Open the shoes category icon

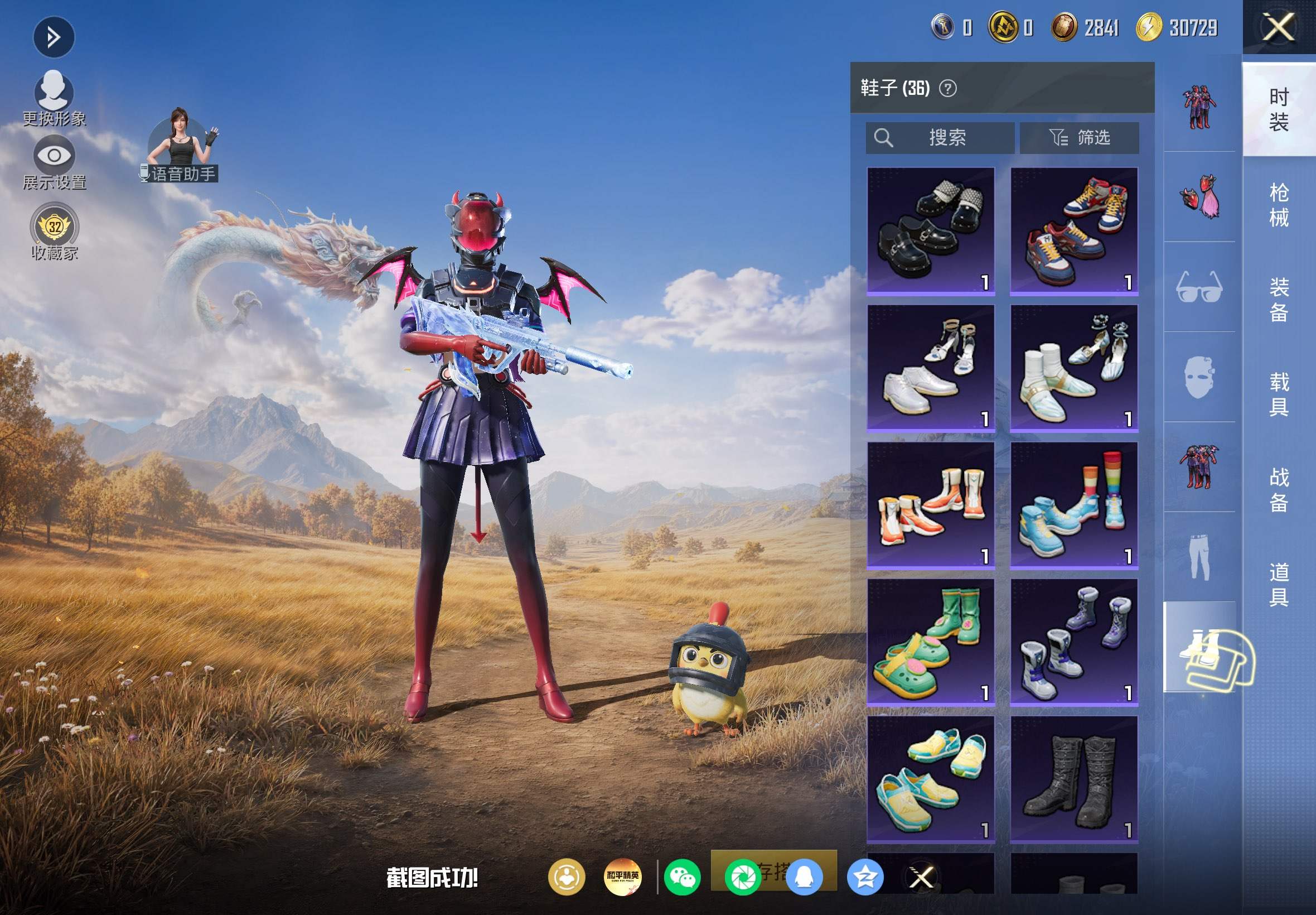tap(1199, 647)
